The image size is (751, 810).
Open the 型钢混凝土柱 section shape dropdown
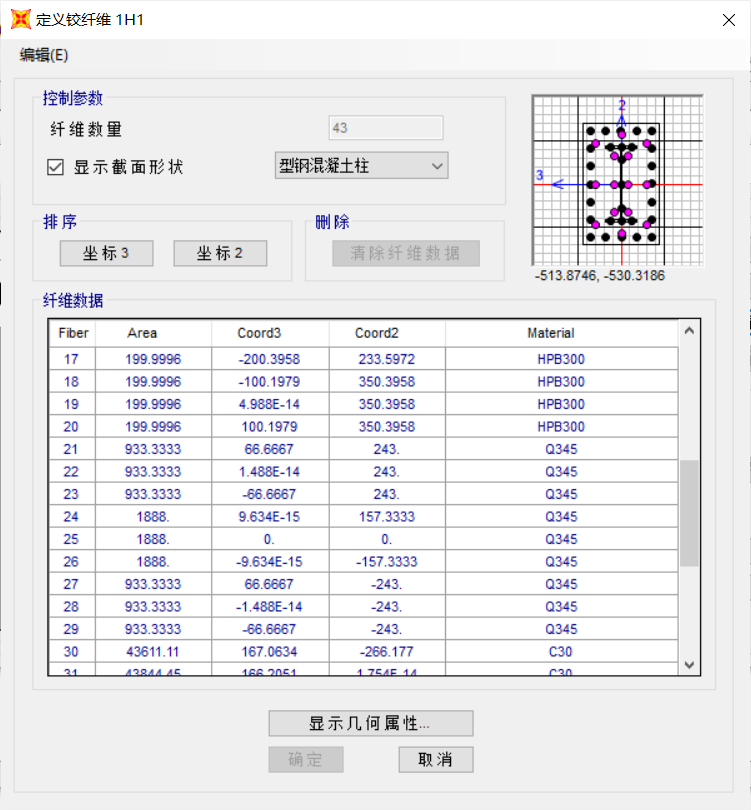(x=362, y=166)
